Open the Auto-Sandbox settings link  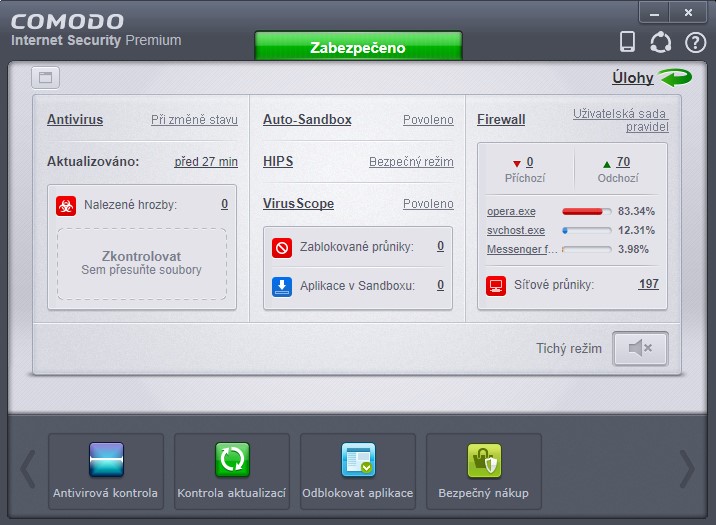point(307,120)
